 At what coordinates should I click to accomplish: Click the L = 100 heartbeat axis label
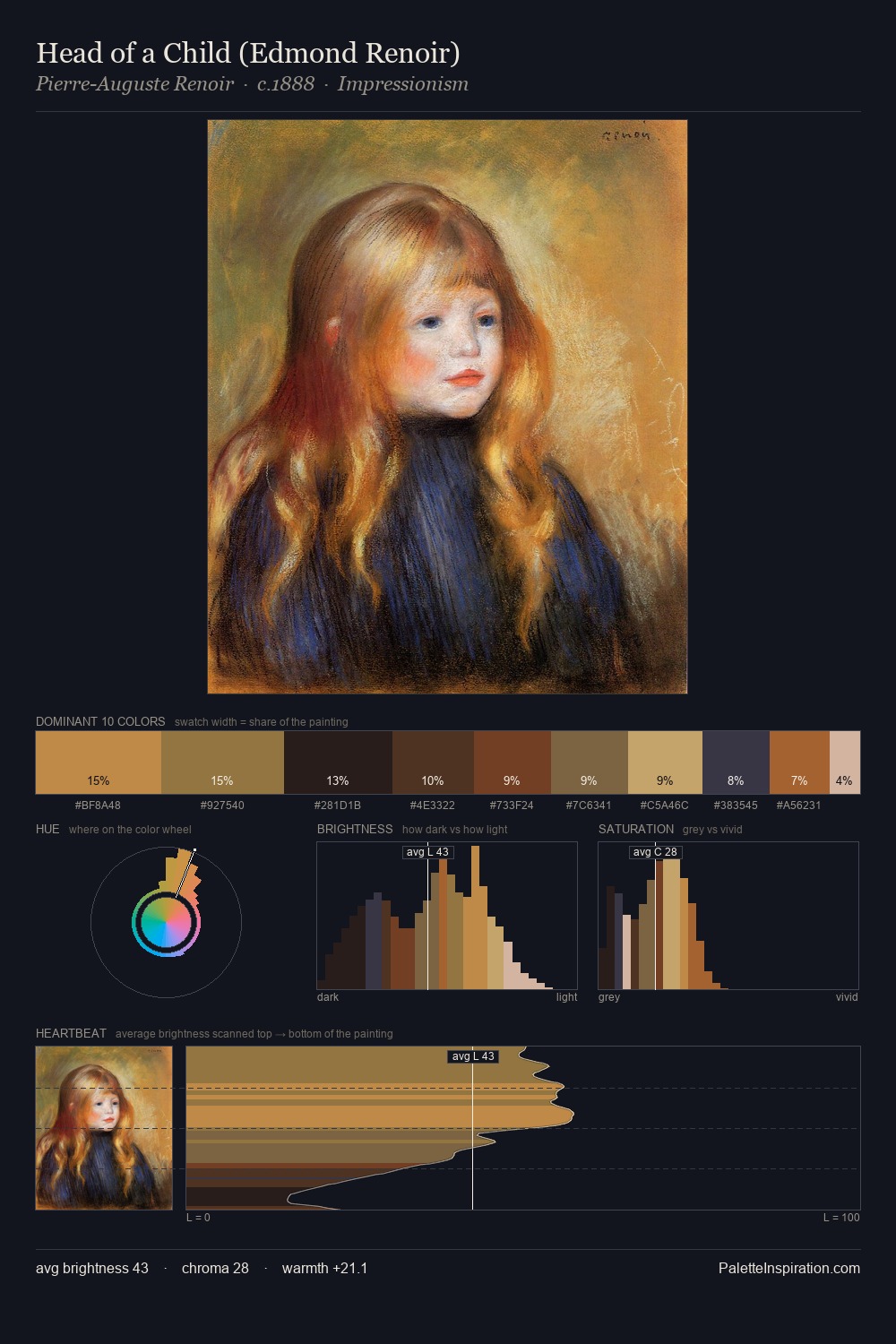point(841,1218)
